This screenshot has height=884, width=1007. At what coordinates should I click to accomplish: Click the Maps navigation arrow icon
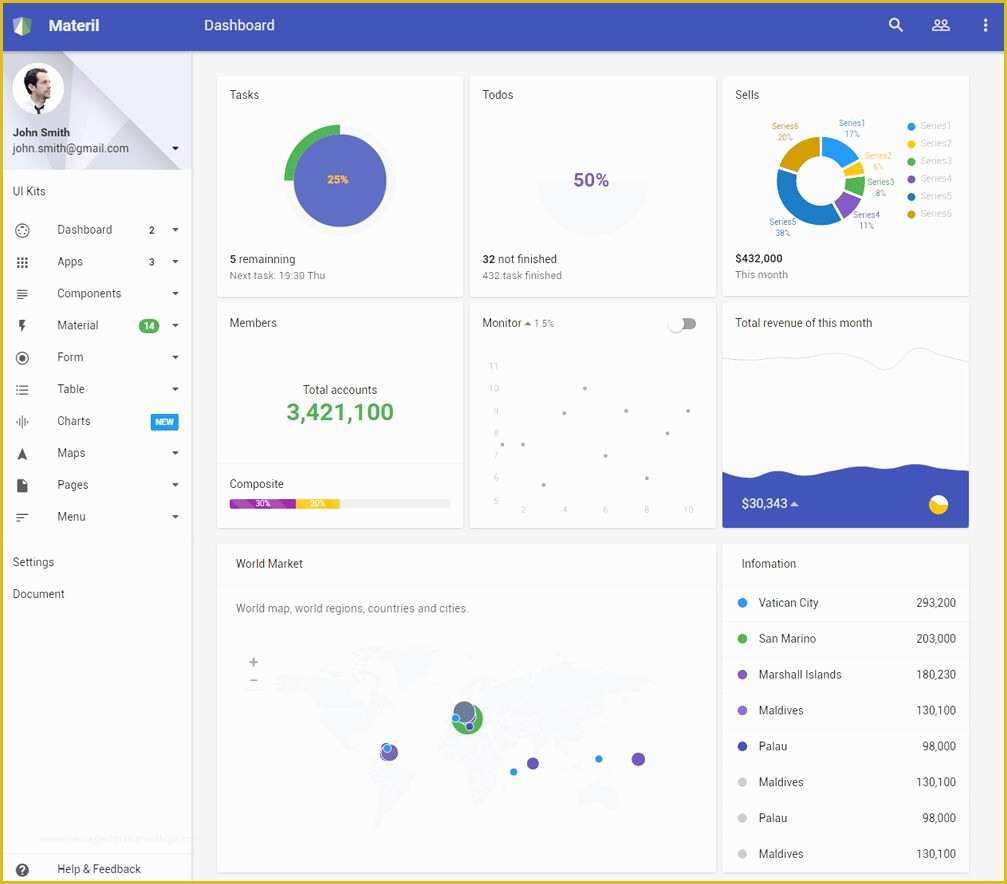(22, 454)
